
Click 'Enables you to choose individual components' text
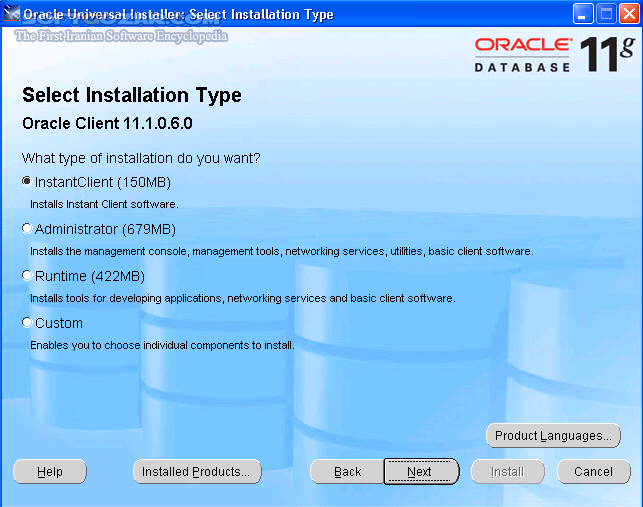point(162,345)
